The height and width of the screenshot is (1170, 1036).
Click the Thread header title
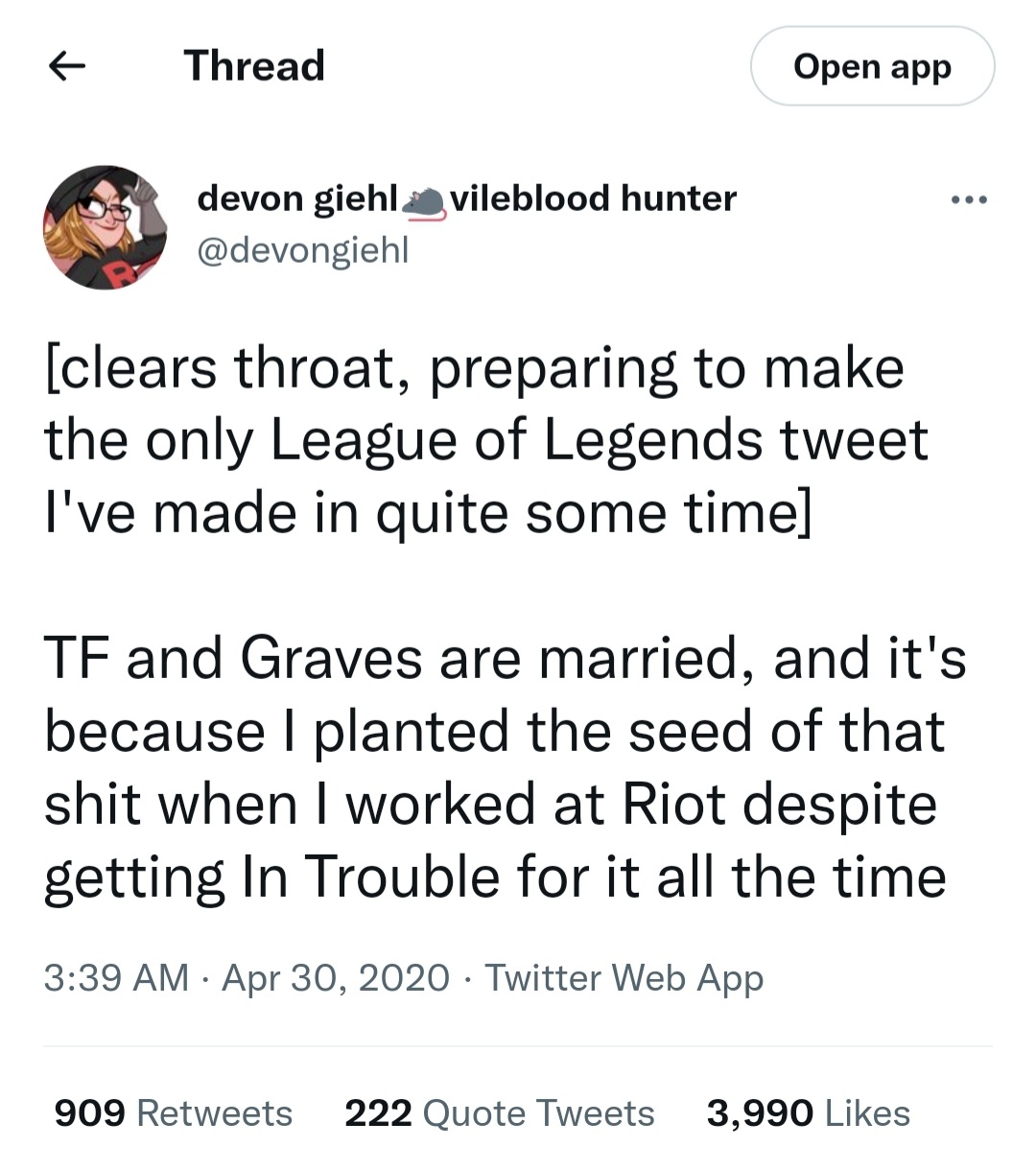(x=254, y=66)
